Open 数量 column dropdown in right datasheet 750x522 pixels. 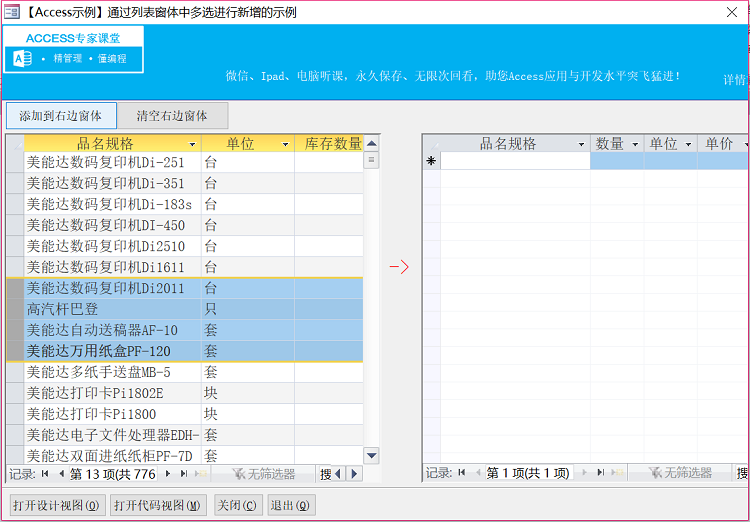tap(636, 144)
